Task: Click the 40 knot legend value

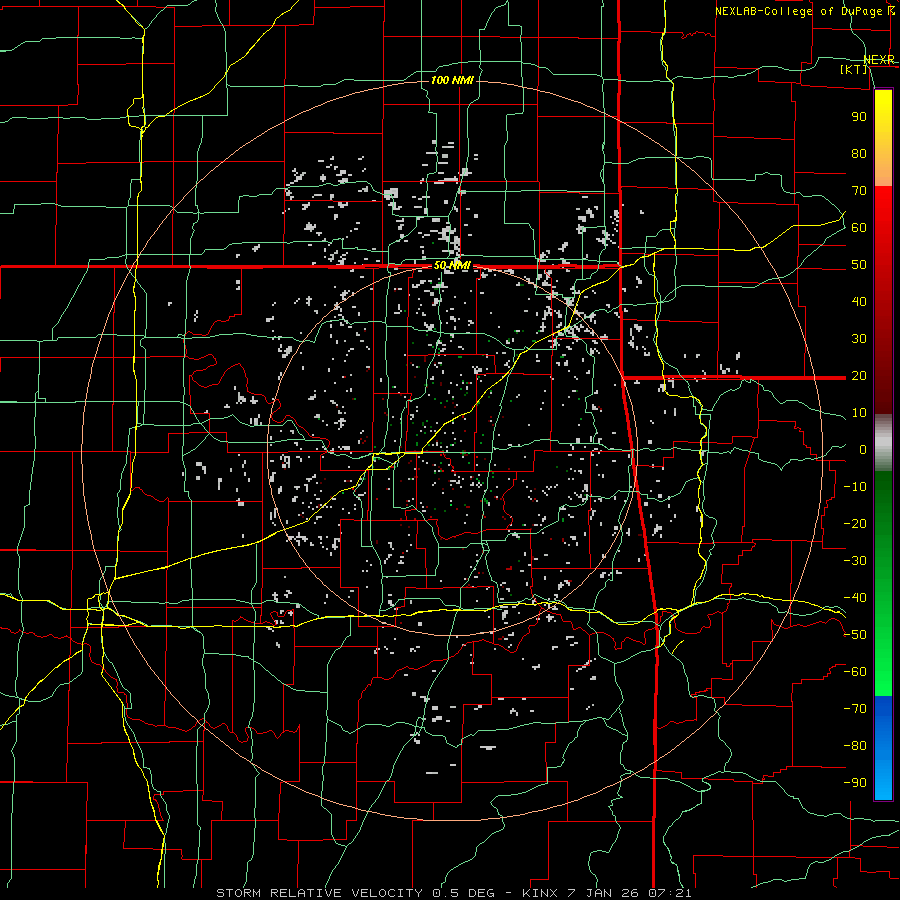Action: 859,302
